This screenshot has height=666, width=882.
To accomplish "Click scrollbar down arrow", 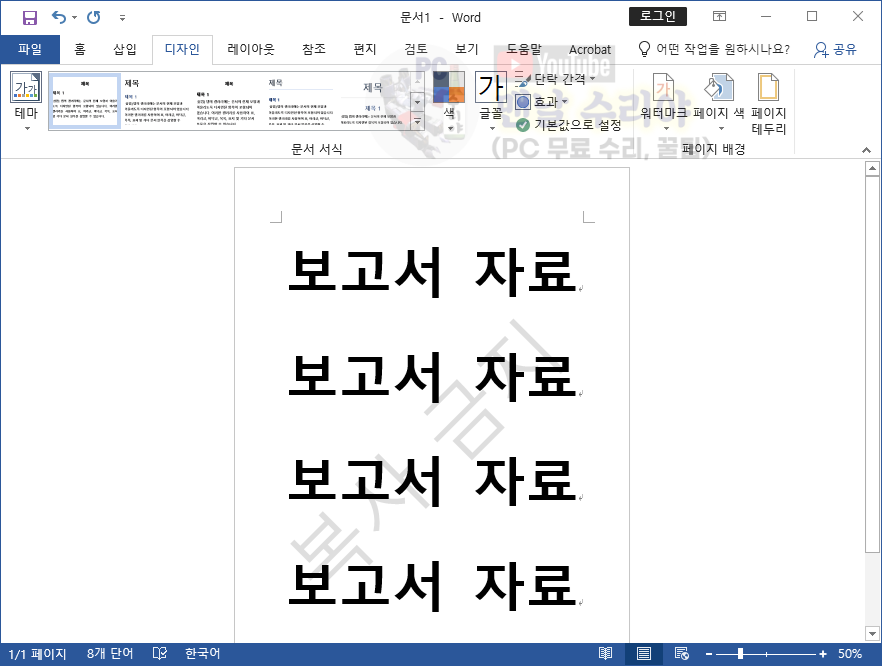I will [x=872, y=633].
